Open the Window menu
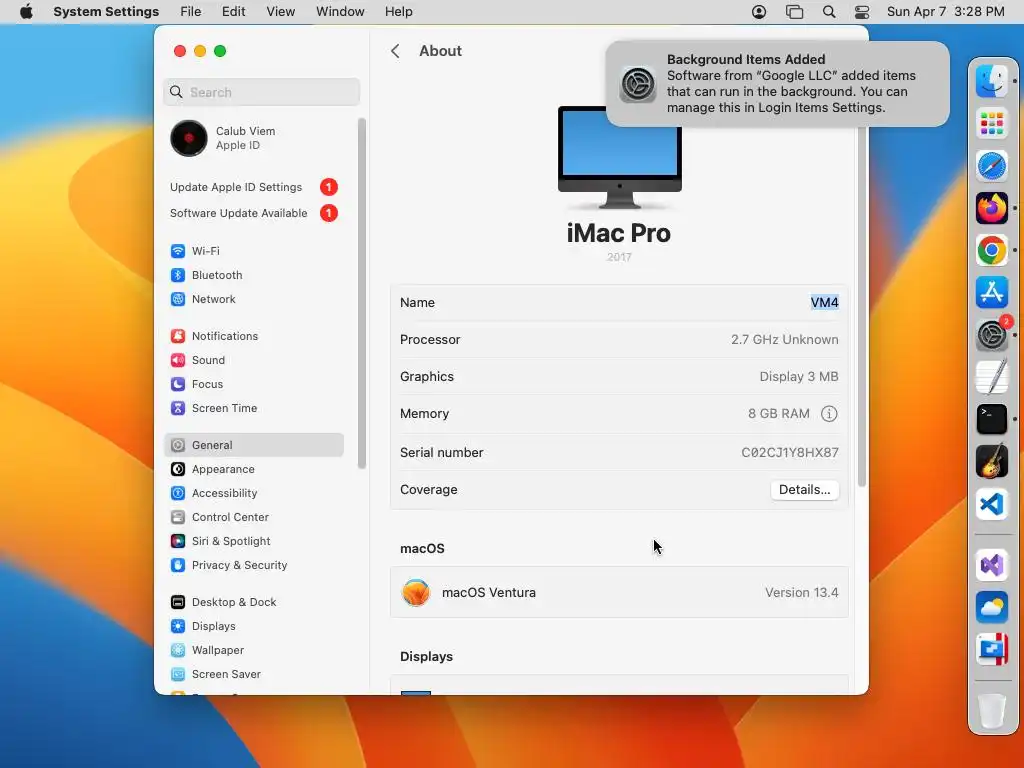 (x=340, y=12)
